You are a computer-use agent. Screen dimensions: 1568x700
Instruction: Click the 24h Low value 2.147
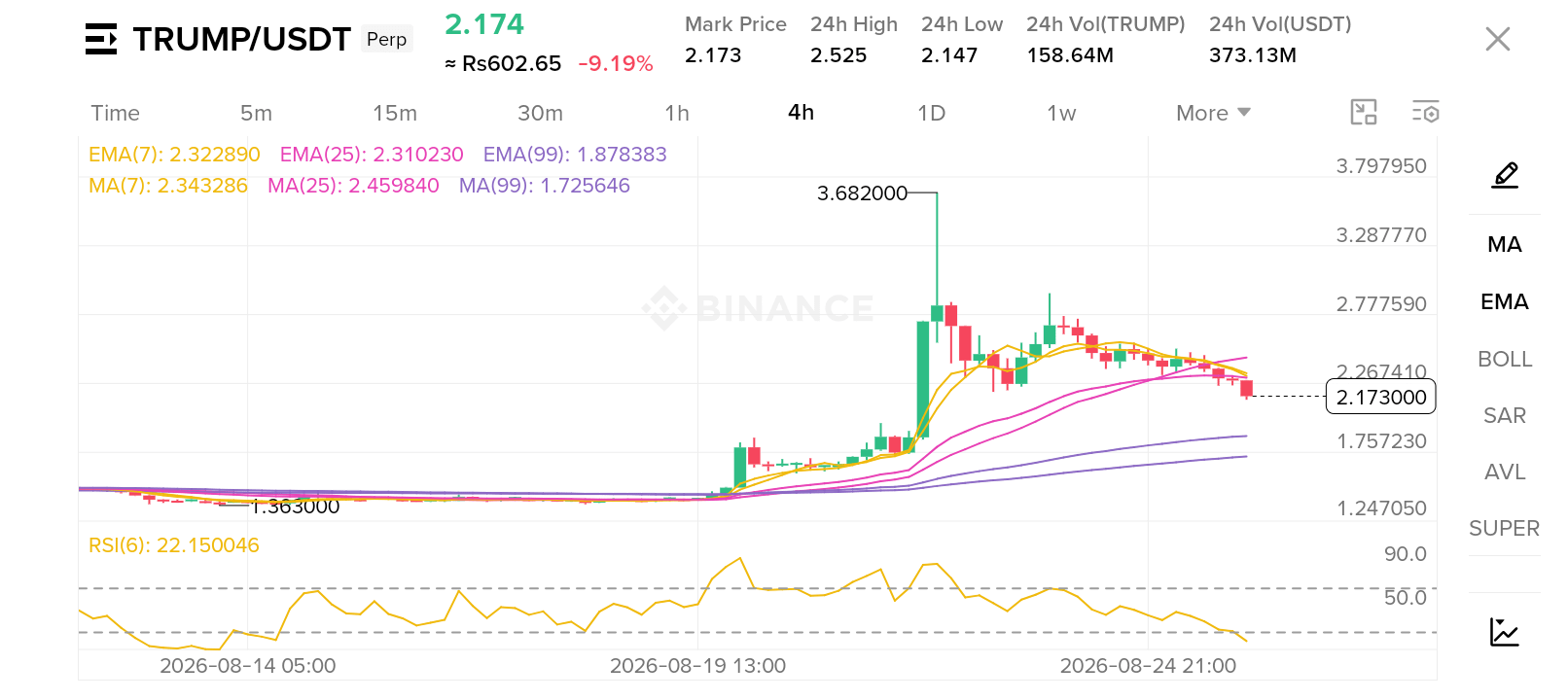click(x=949, y=55)
